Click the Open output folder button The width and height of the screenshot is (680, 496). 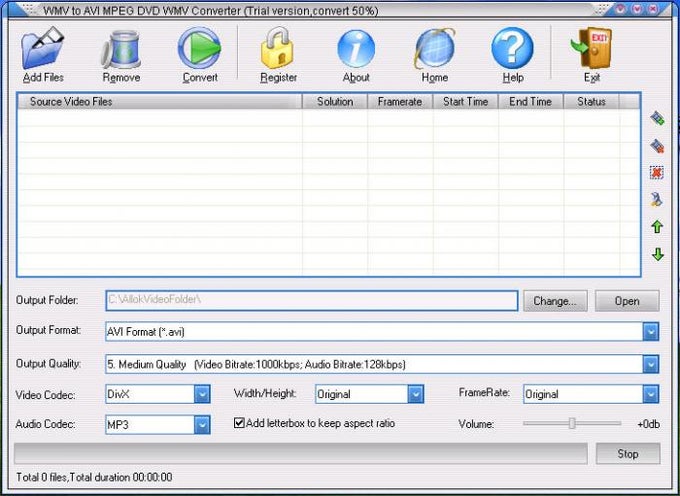pos(627,301)
